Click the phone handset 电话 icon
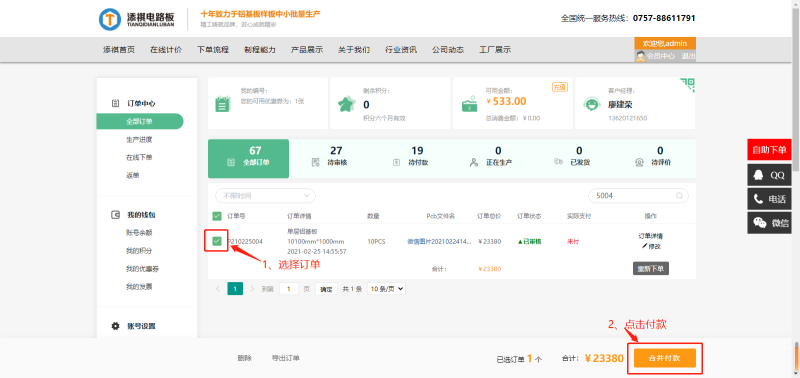The width and height of the screenshot is (800, 378). point(759,199)
